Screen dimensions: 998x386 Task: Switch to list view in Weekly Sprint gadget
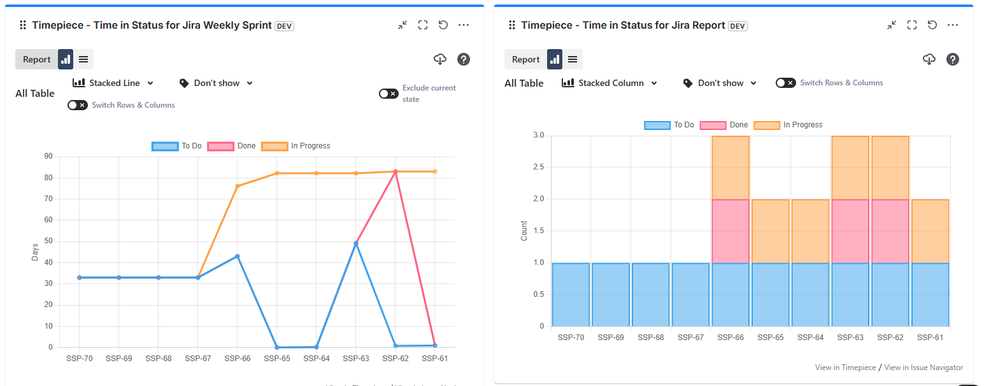coord(83,59)
